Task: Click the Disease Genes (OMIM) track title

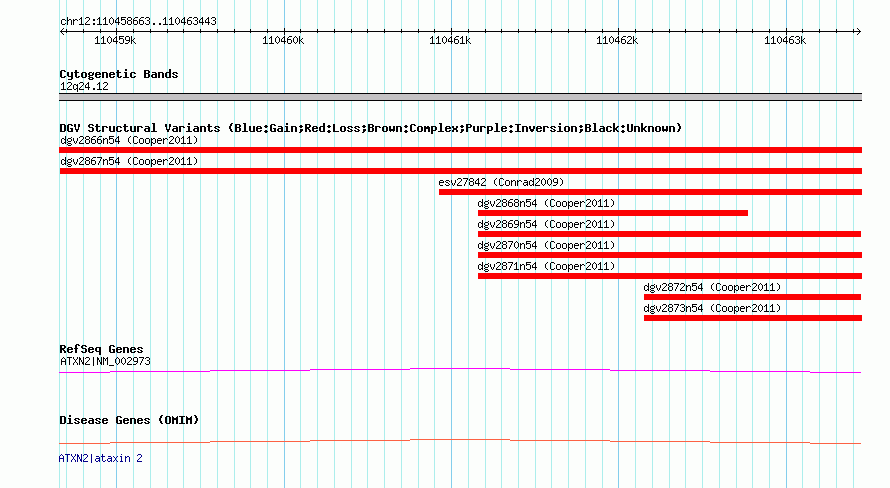Action: pyautogui.click(x=129, y=420)
